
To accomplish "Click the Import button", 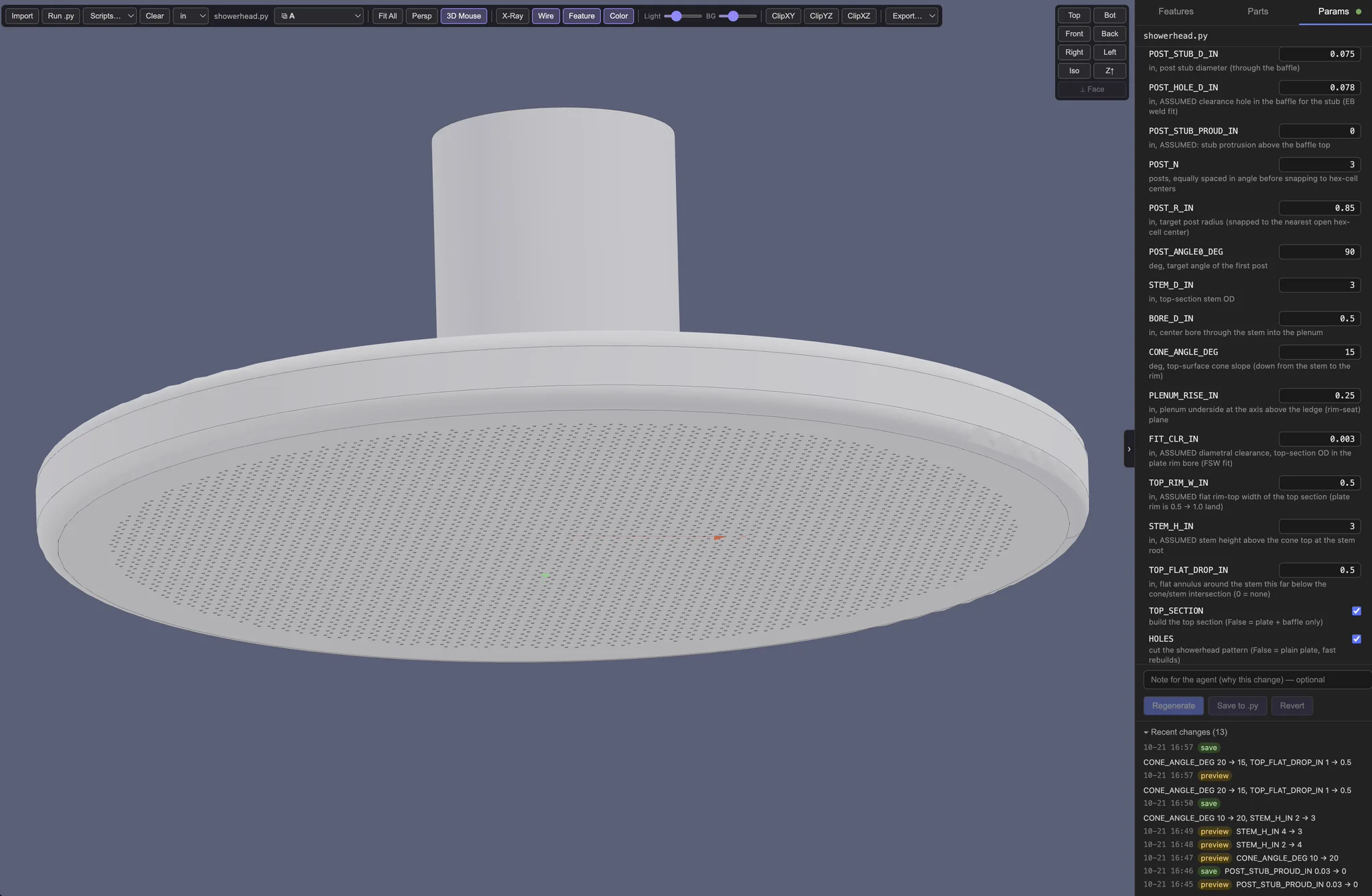I will 22,16.
